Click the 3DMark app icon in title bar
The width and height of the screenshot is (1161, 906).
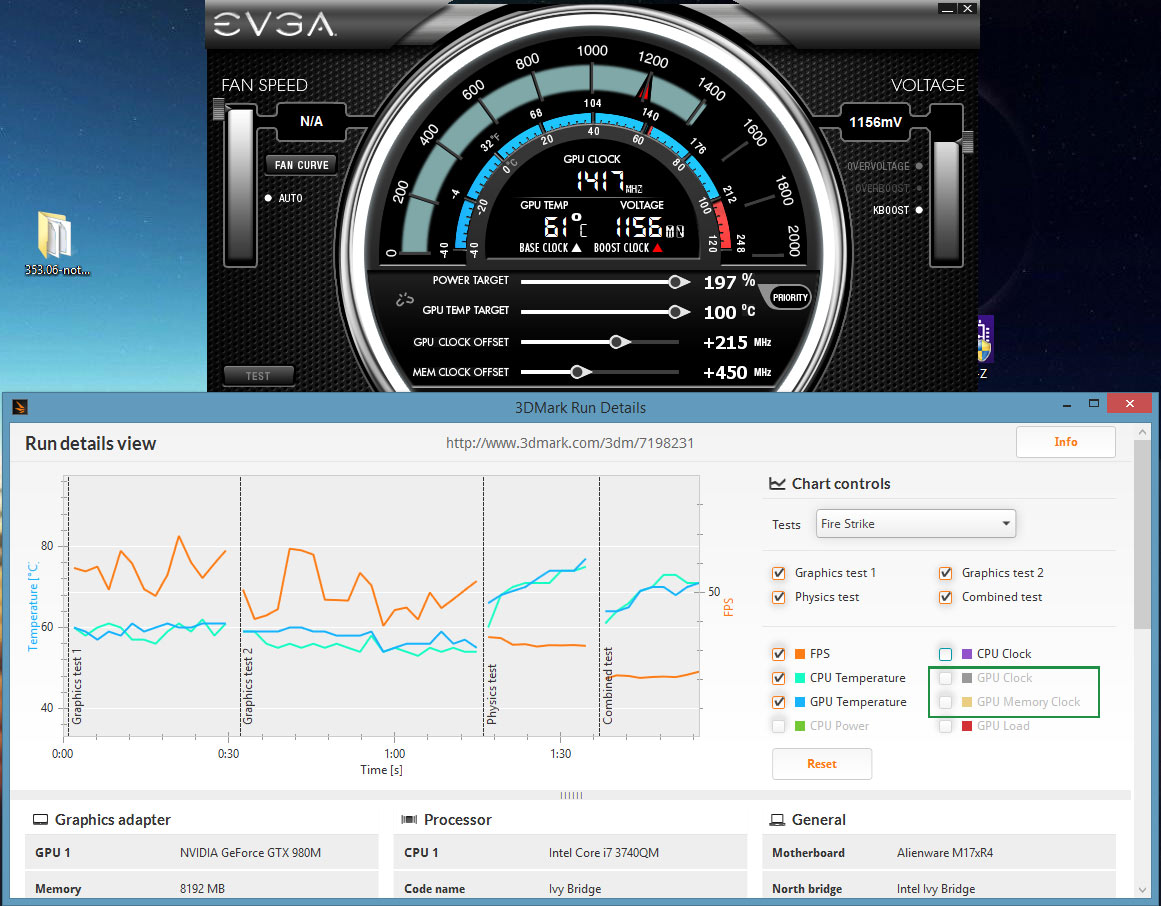point(20,407)
